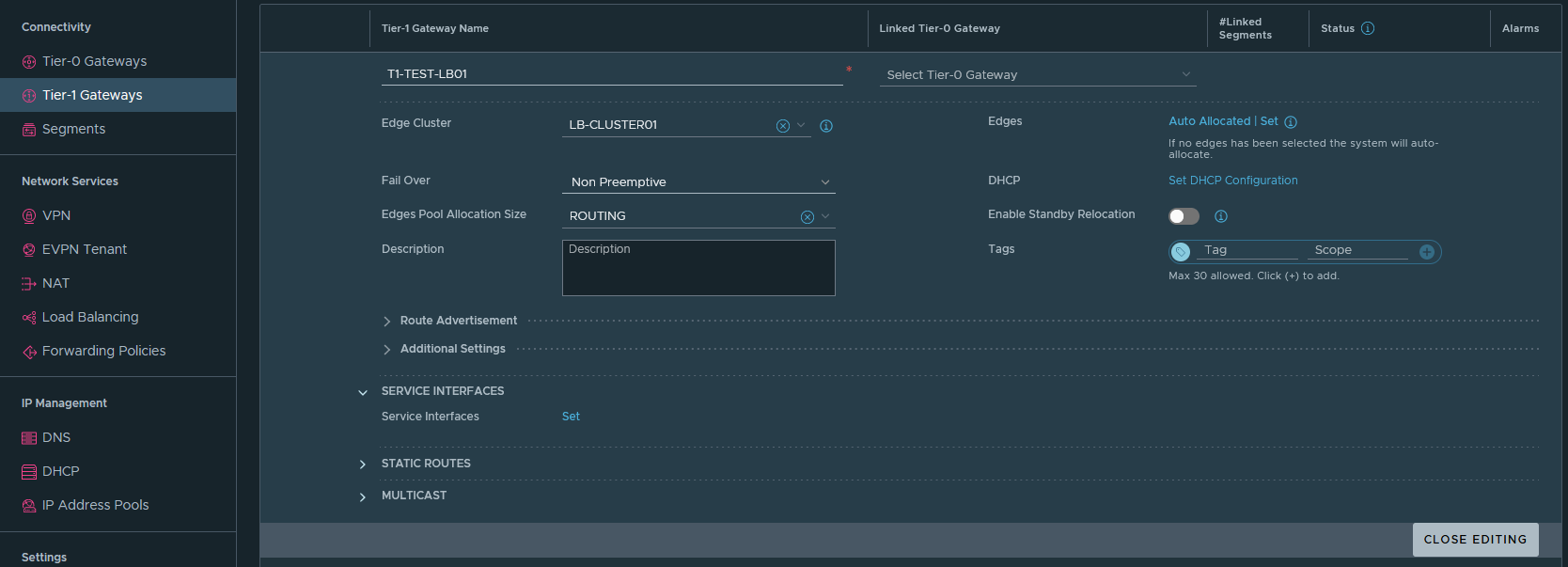Viewport: 1568px width, 567px height.
Task: Click the Description text area
Action: tap(698, 268)
